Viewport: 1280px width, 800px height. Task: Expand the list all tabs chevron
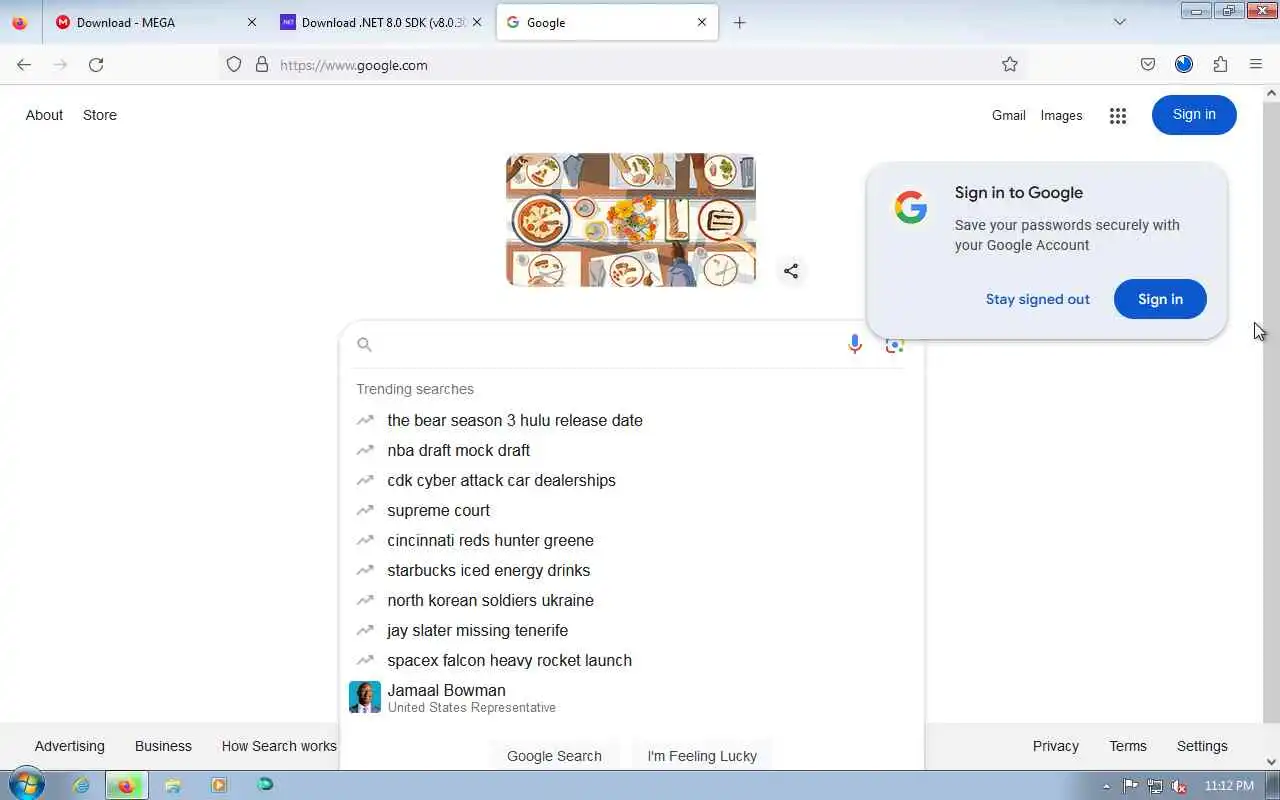coord(1120,22)
